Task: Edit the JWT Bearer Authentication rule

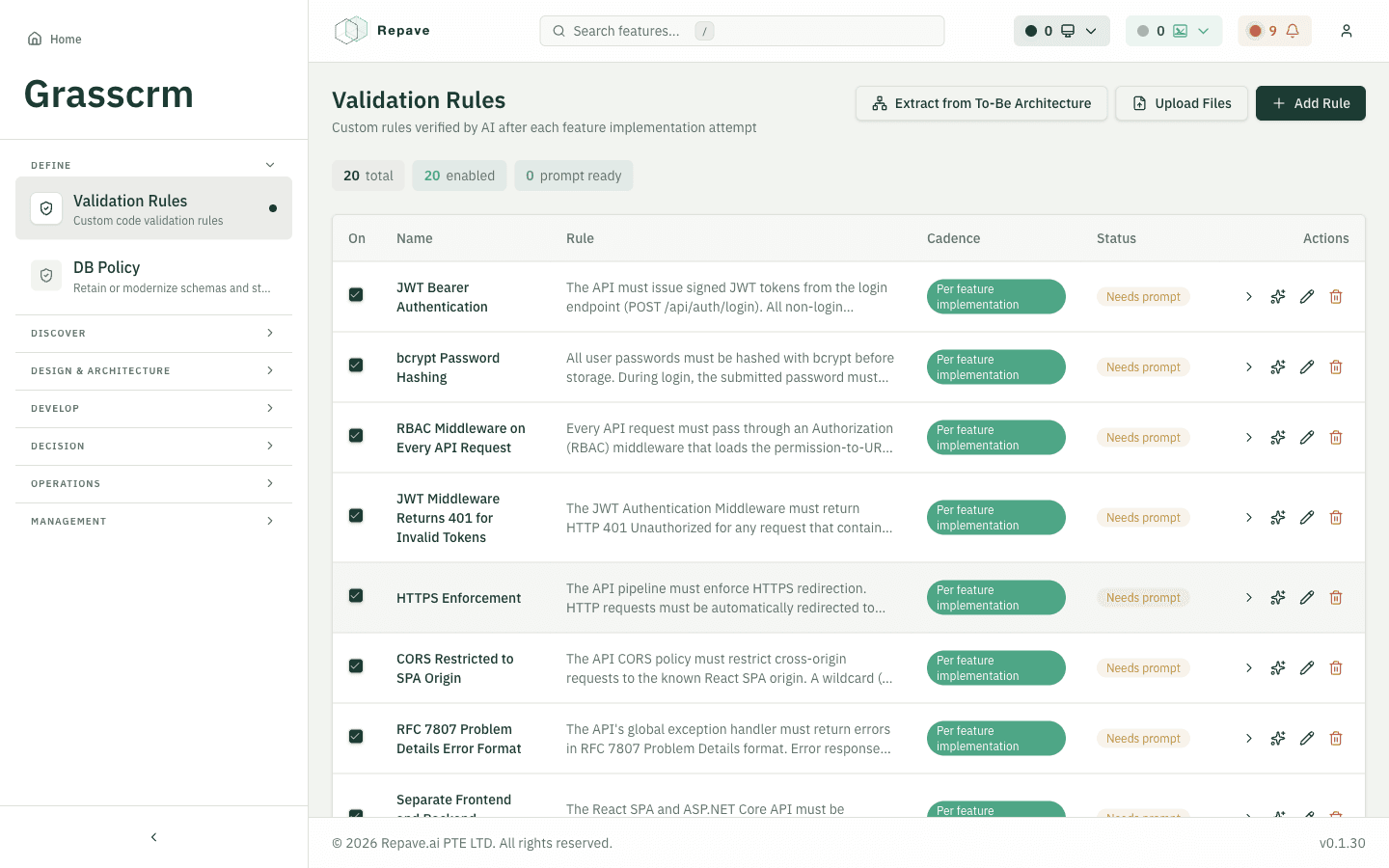Action: pos(1307,297)
